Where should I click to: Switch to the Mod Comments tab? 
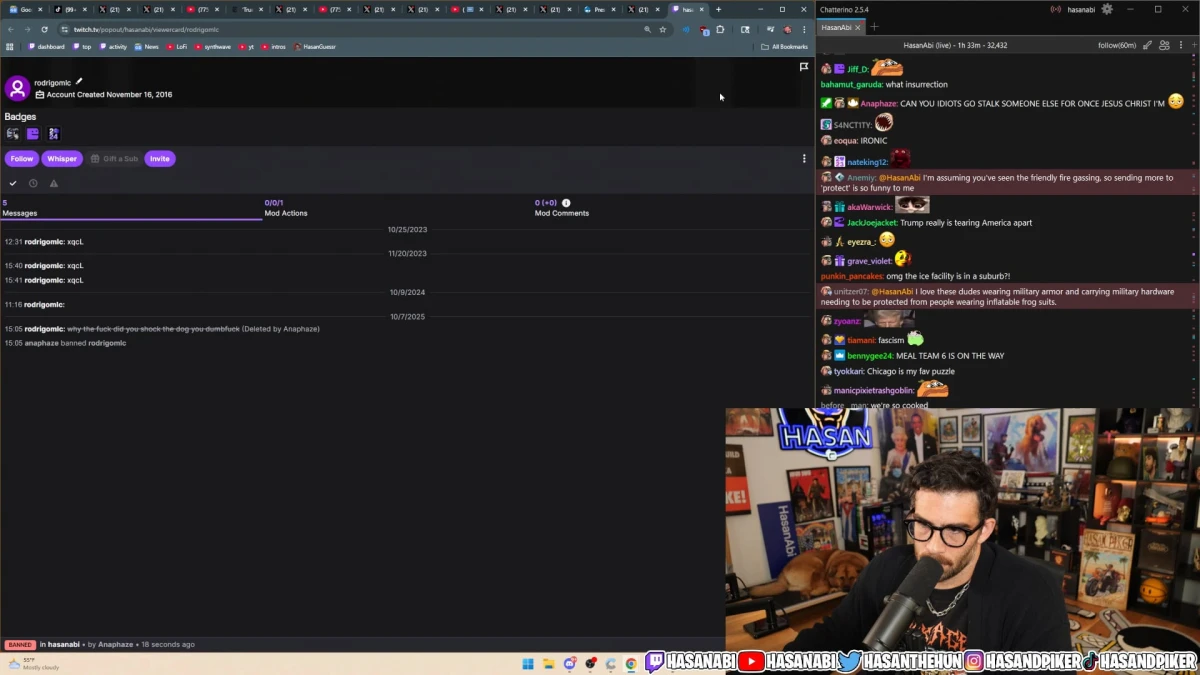click(561, 208)
